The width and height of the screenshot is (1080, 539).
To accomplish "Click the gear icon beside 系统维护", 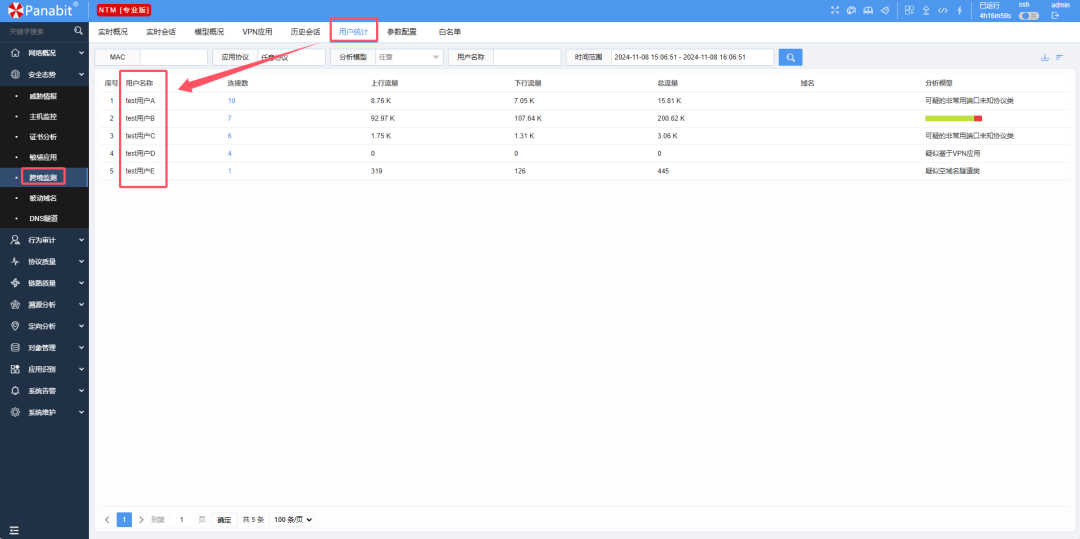I will (15, 412).
